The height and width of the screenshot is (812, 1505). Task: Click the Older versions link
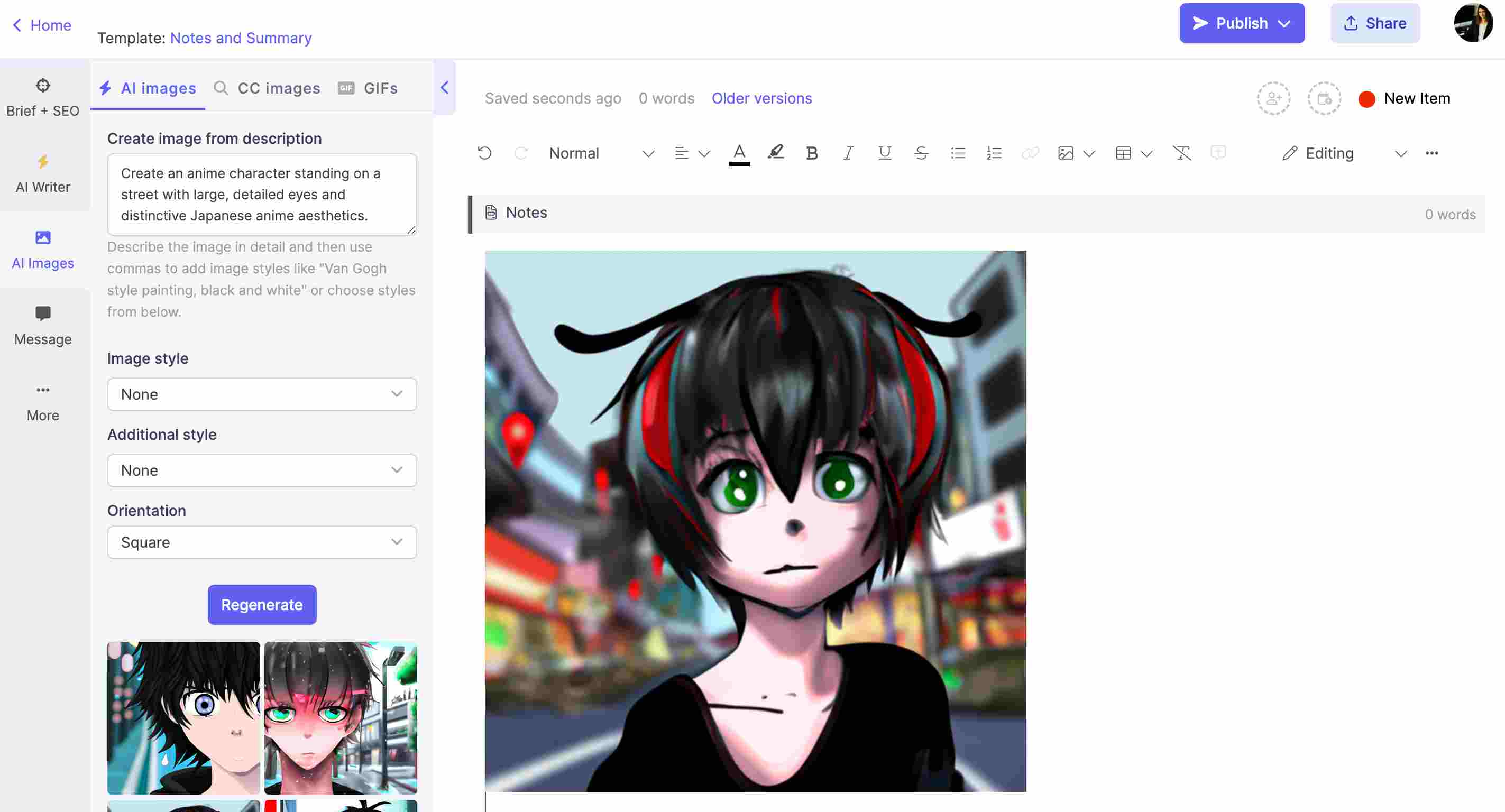pos(761,98)
